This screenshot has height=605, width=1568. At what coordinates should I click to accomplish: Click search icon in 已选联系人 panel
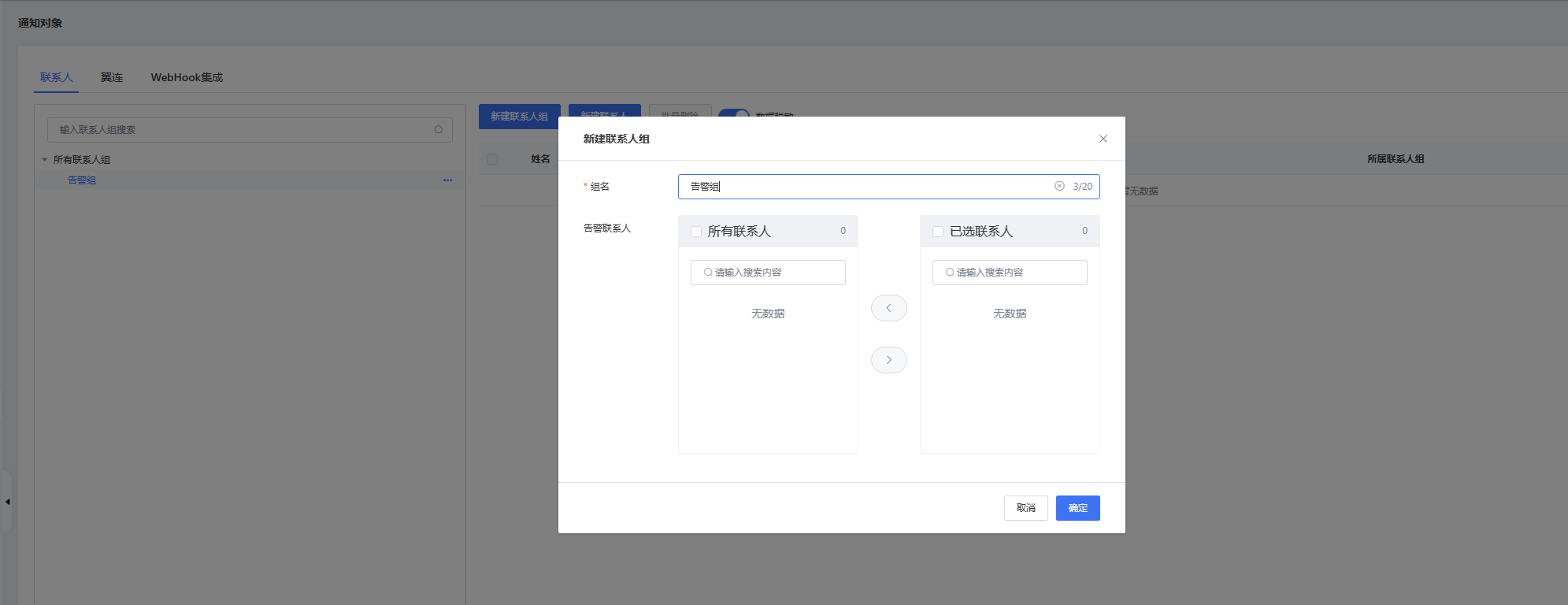949,273
